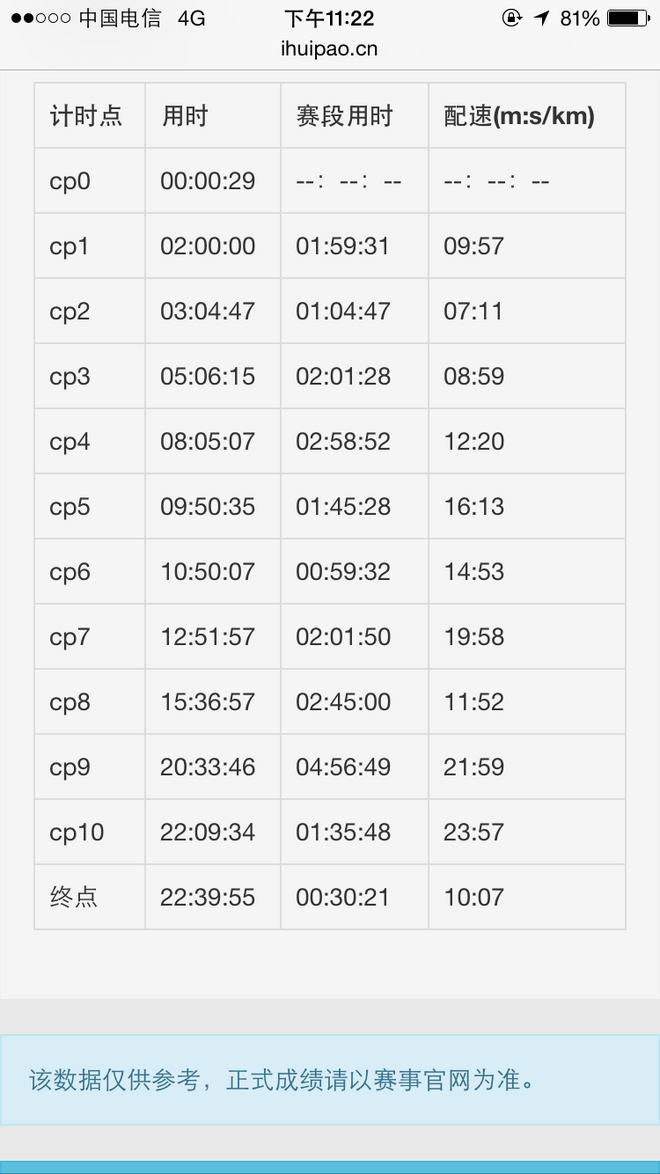Image resolution: width=660 pixels, height=1174 pixels.
Task: Select the cp0 checkpoint row
Action: pyautogui.click(x=70, y=181)
